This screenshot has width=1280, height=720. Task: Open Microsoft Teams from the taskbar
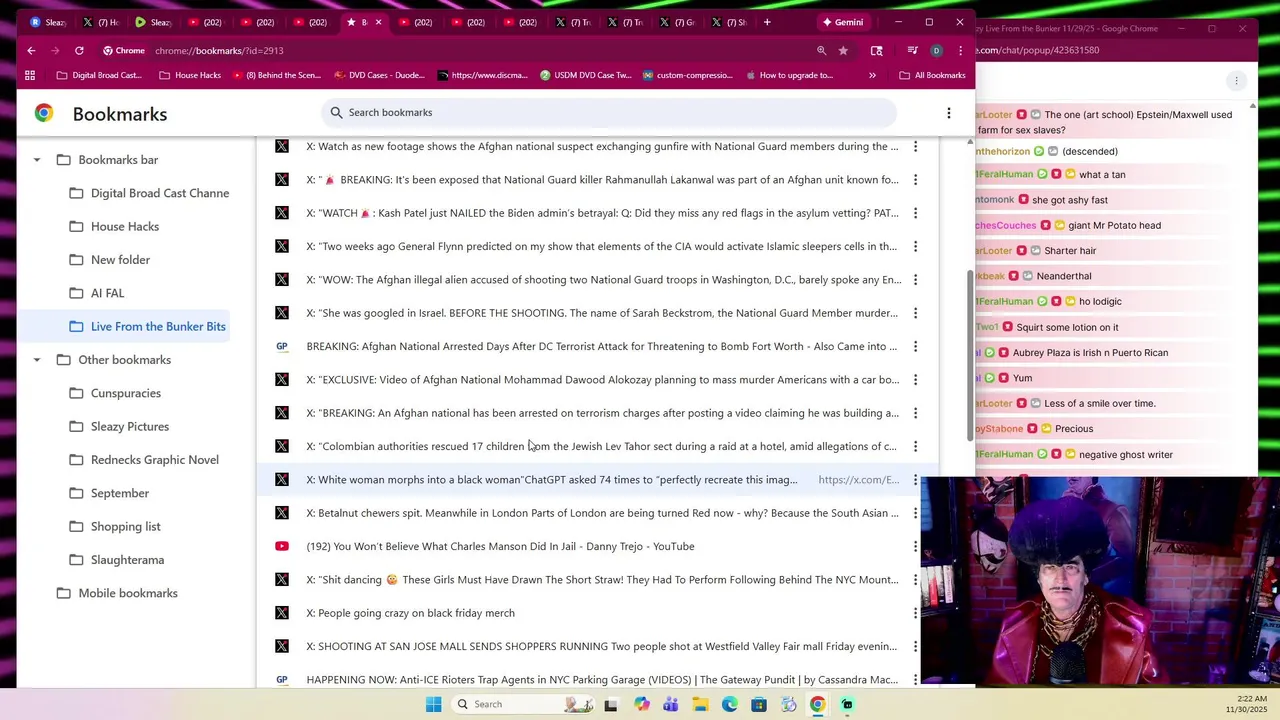[670, 704]
